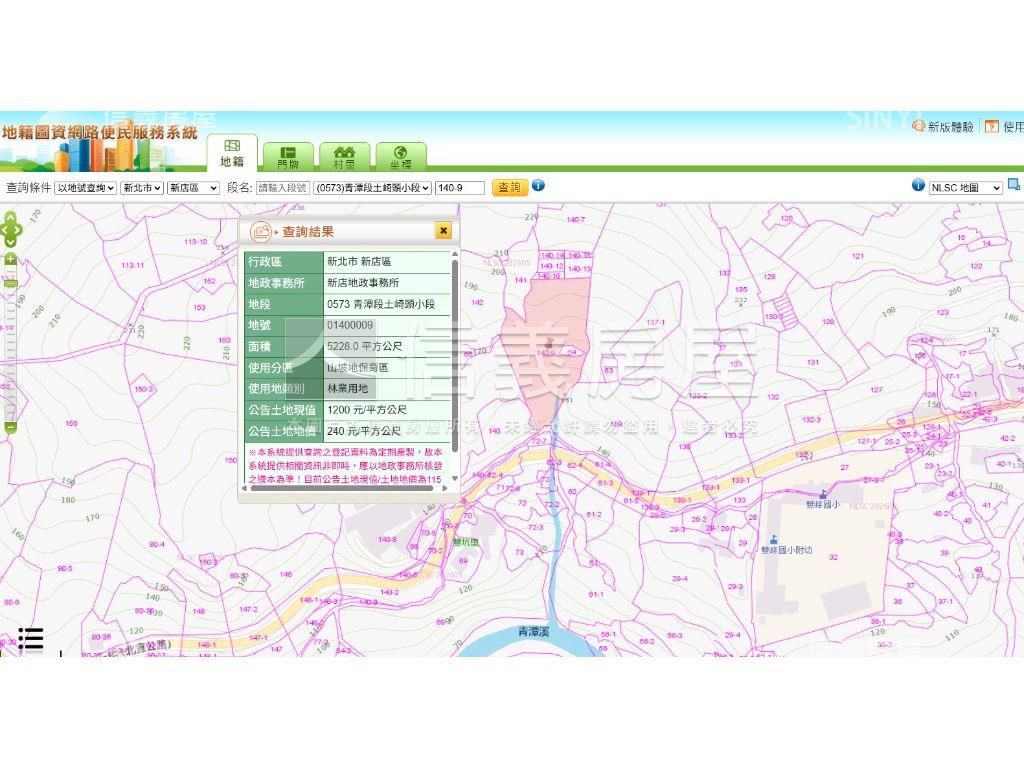Select the value 0573 青潭段土崎頭小段

click(381, 304)
